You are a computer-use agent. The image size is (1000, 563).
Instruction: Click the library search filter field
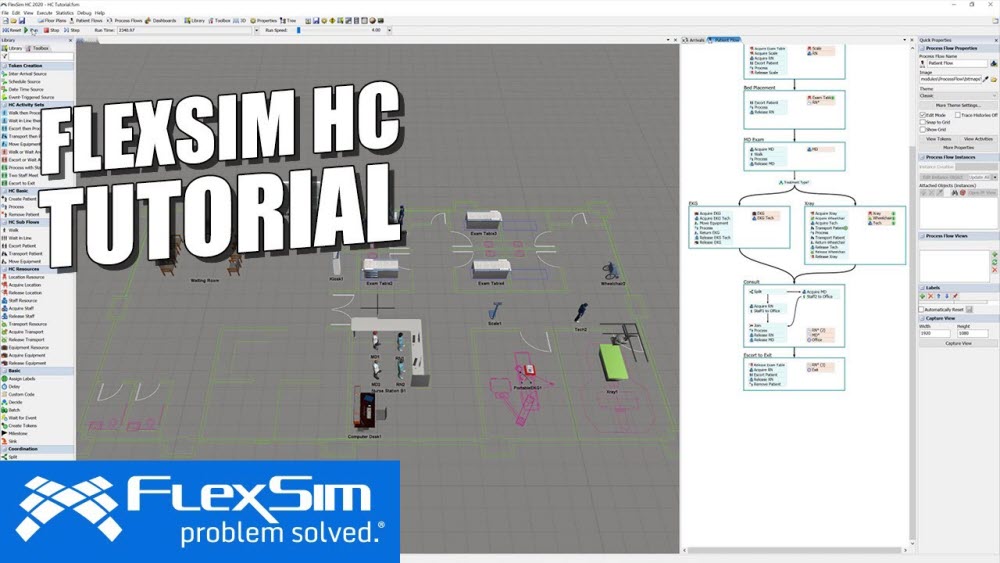[x=40, y=56]
